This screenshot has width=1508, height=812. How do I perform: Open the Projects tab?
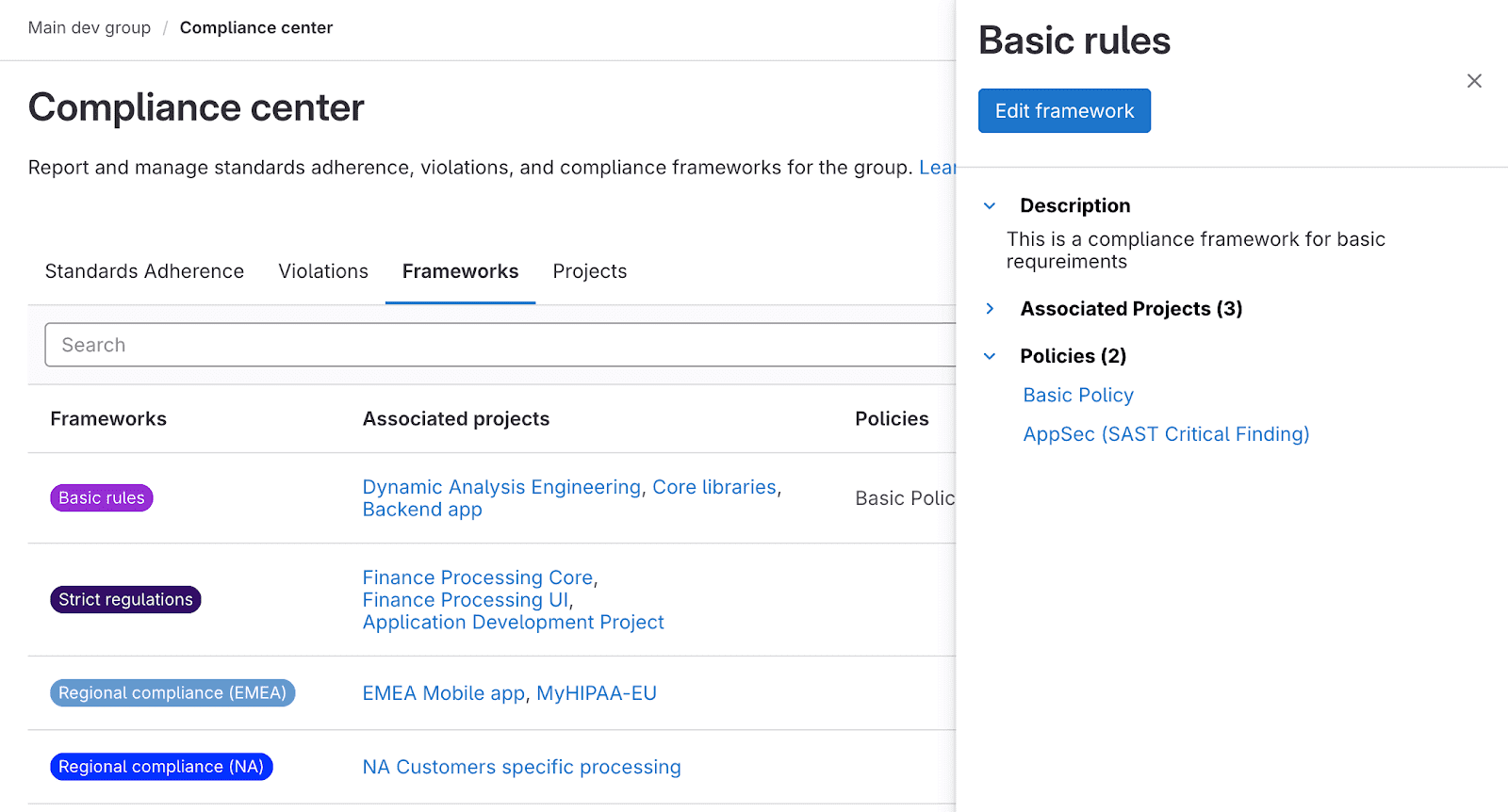click(x=589, y=271)
